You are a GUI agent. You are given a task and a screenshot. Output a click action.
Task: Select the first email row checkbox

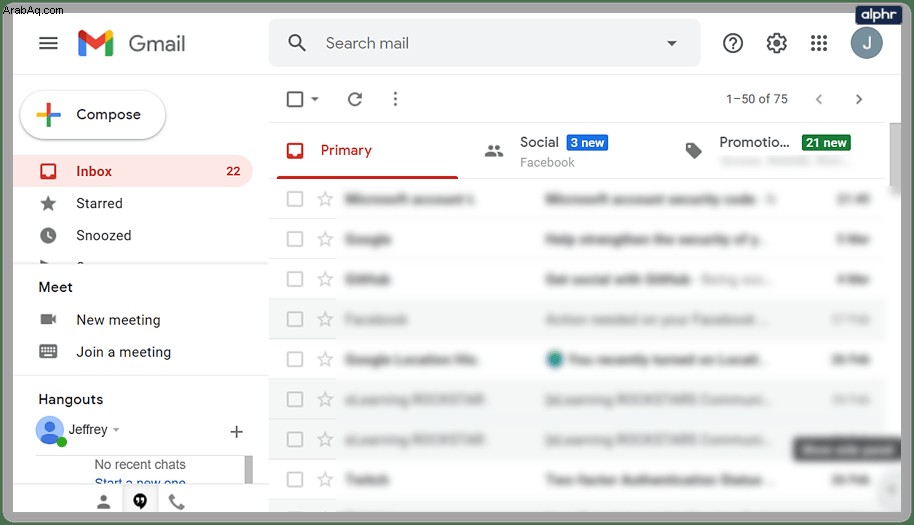pyautogui.click(x=295, y=199)
